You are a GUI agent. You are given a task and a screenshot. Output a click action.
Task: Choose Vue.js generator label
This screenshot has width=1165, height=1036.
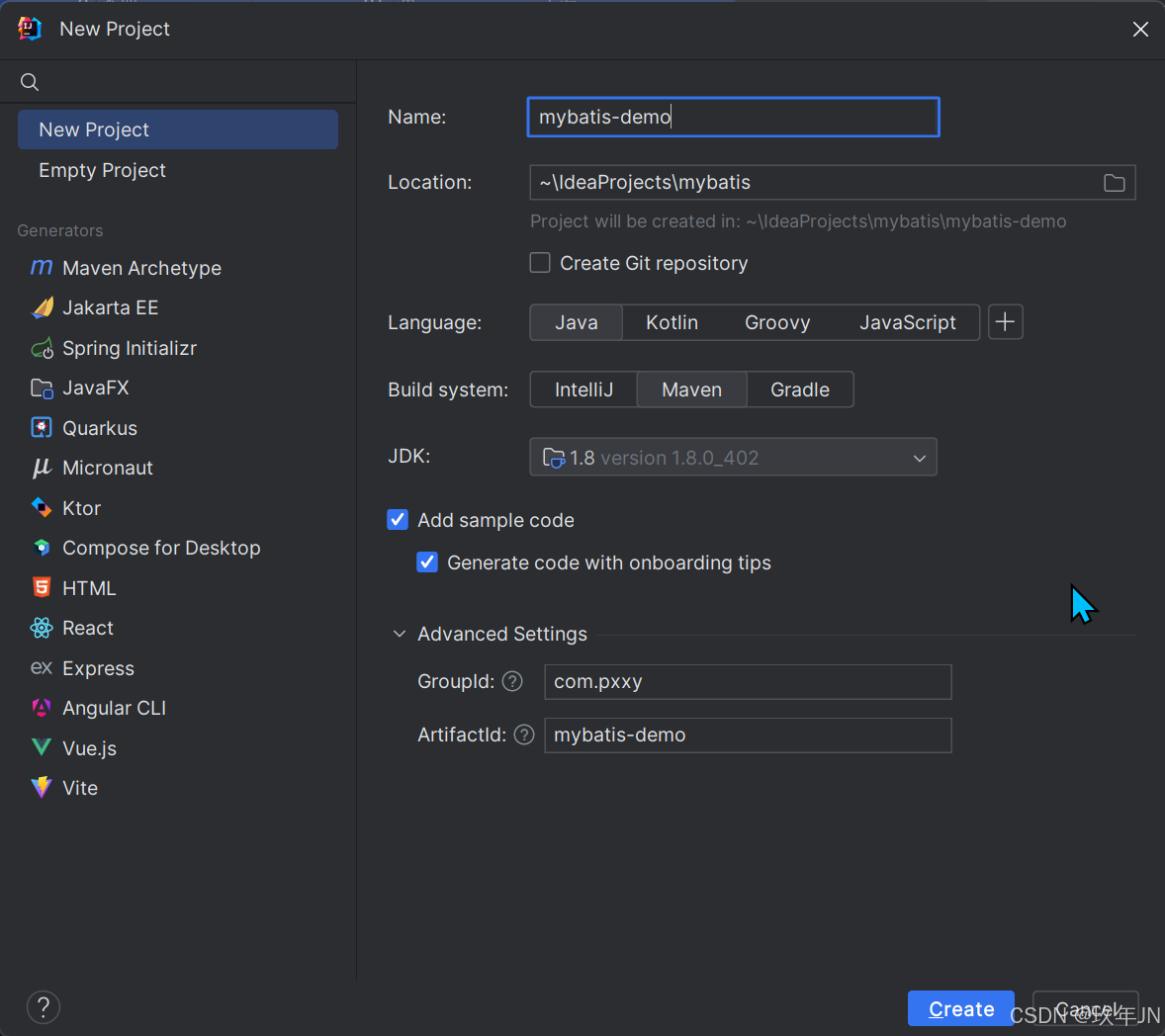(x=89, y=748)
